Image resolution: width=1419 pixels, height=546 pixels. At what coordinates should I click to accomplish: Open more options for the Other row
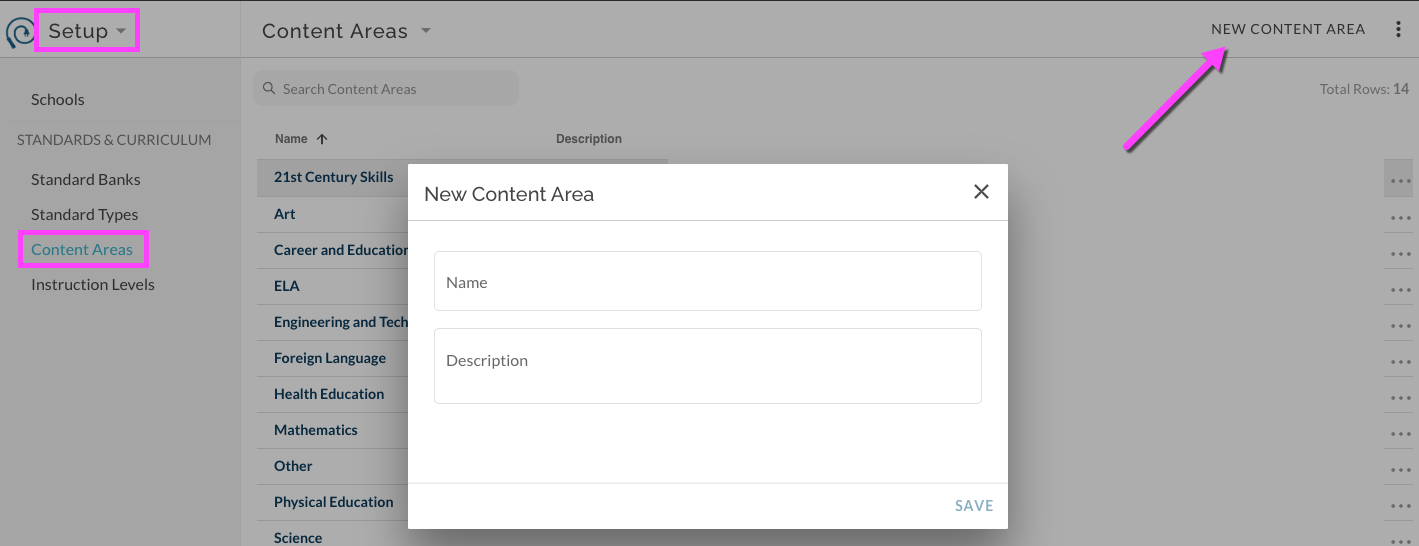(1400, 470)
